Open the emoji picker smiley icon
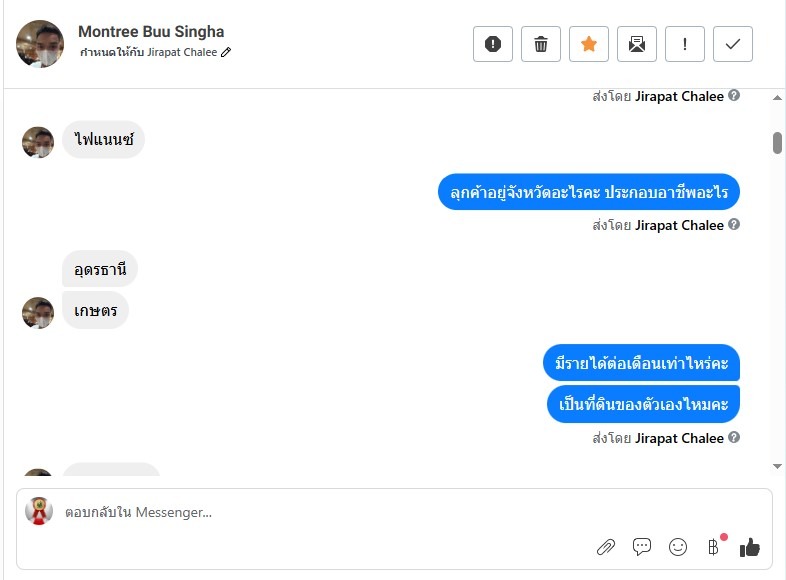The width and height of the screenshot is (786, 580). [678, 547]
